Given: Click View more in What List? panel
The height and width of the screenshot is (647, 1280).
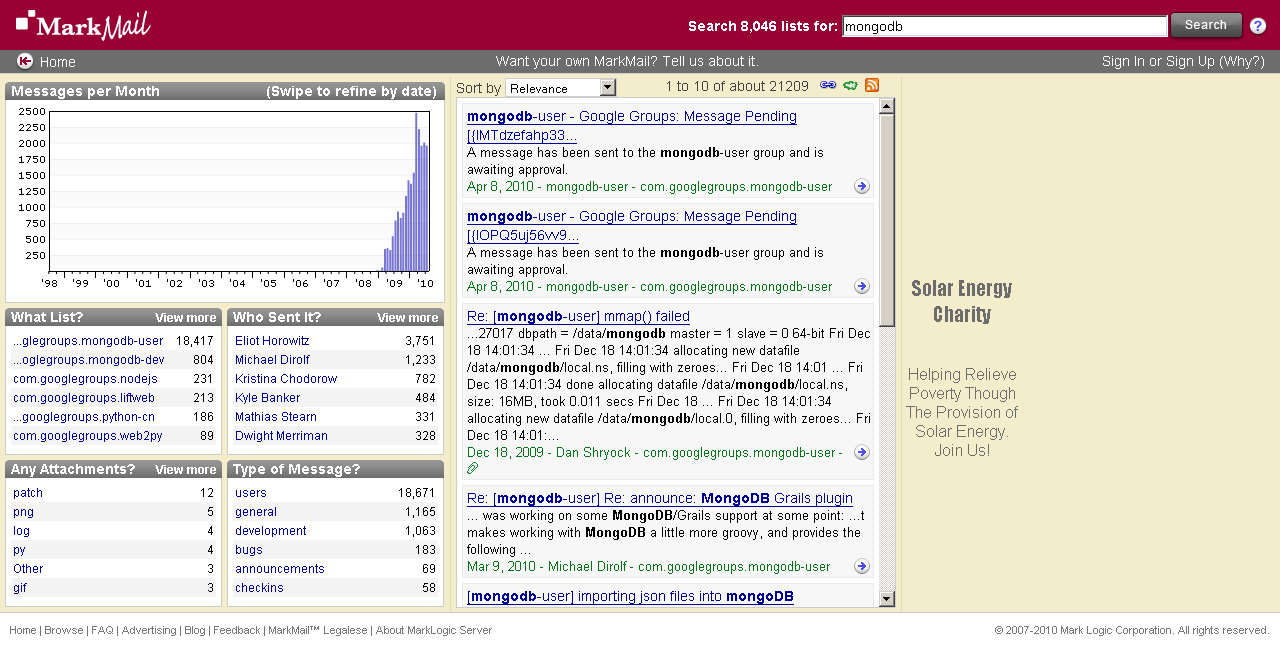Looking at the screenshot, I should click(x=186, y=318).
